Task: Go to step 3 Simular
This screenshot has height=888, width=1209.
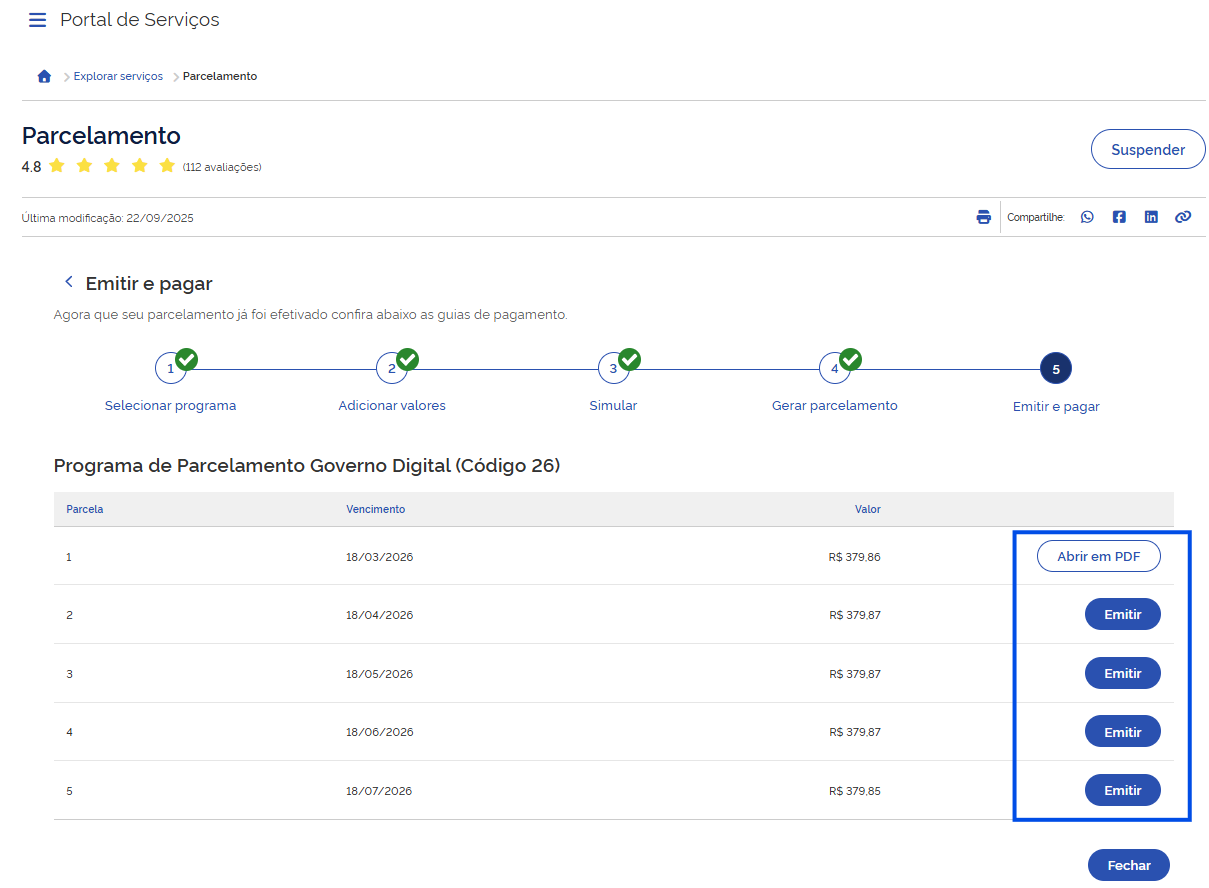Action: point(613,369)
